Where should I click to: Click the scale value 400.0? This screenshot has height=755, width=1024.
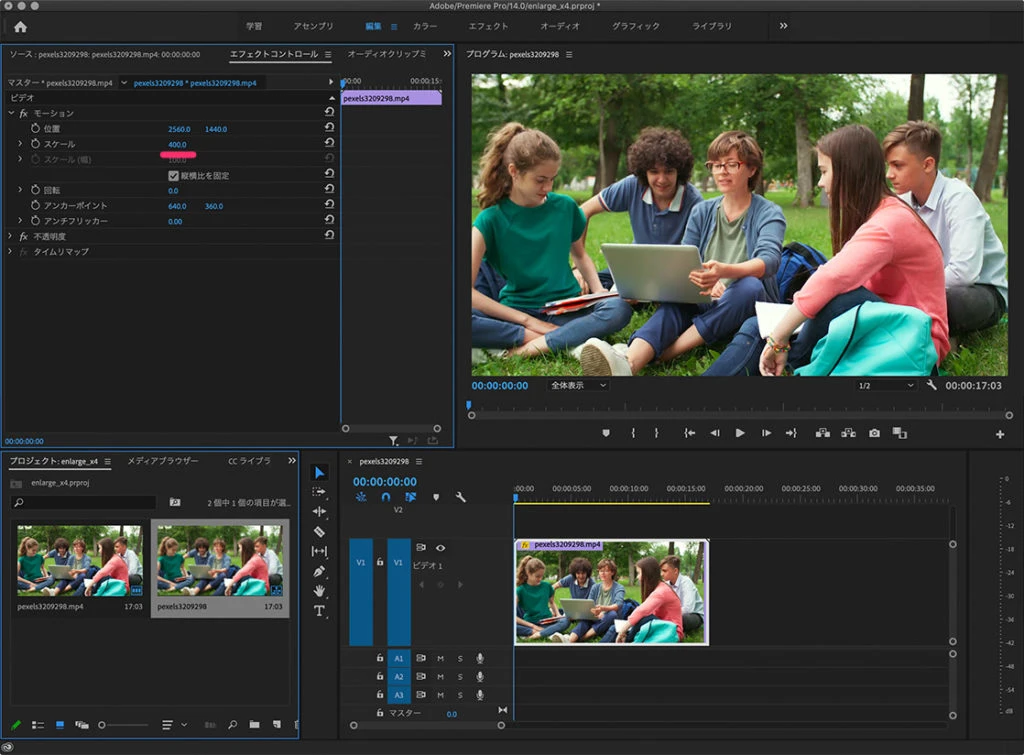coord(177,145)
